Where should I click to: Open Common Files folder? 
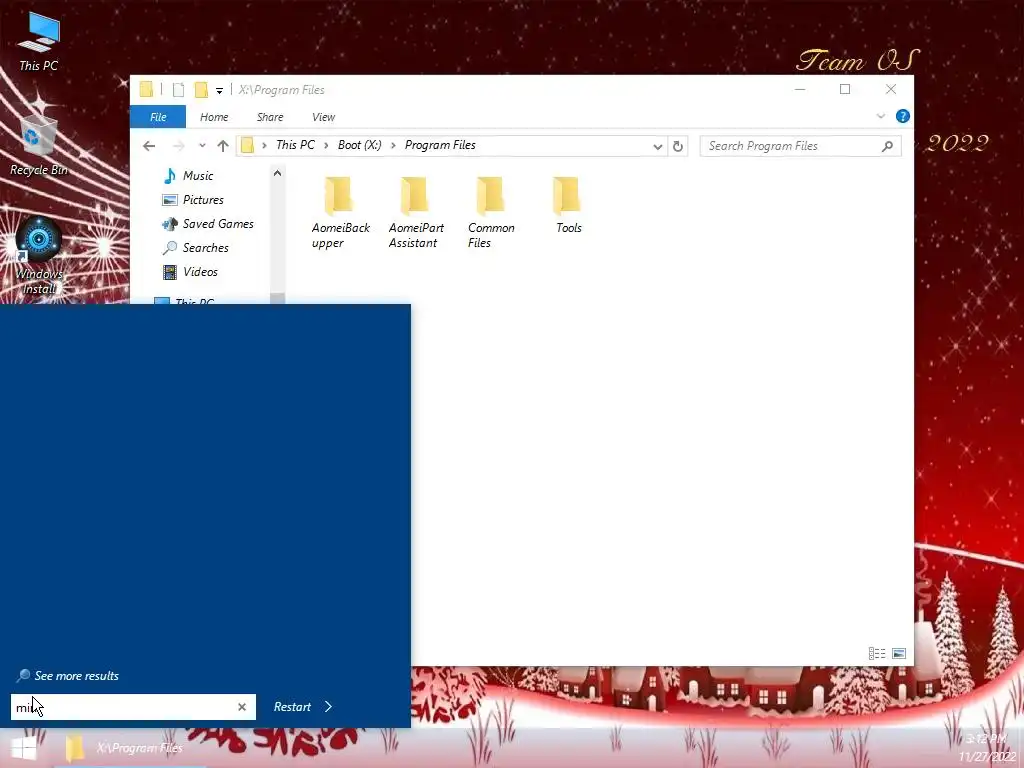[491, 212]
